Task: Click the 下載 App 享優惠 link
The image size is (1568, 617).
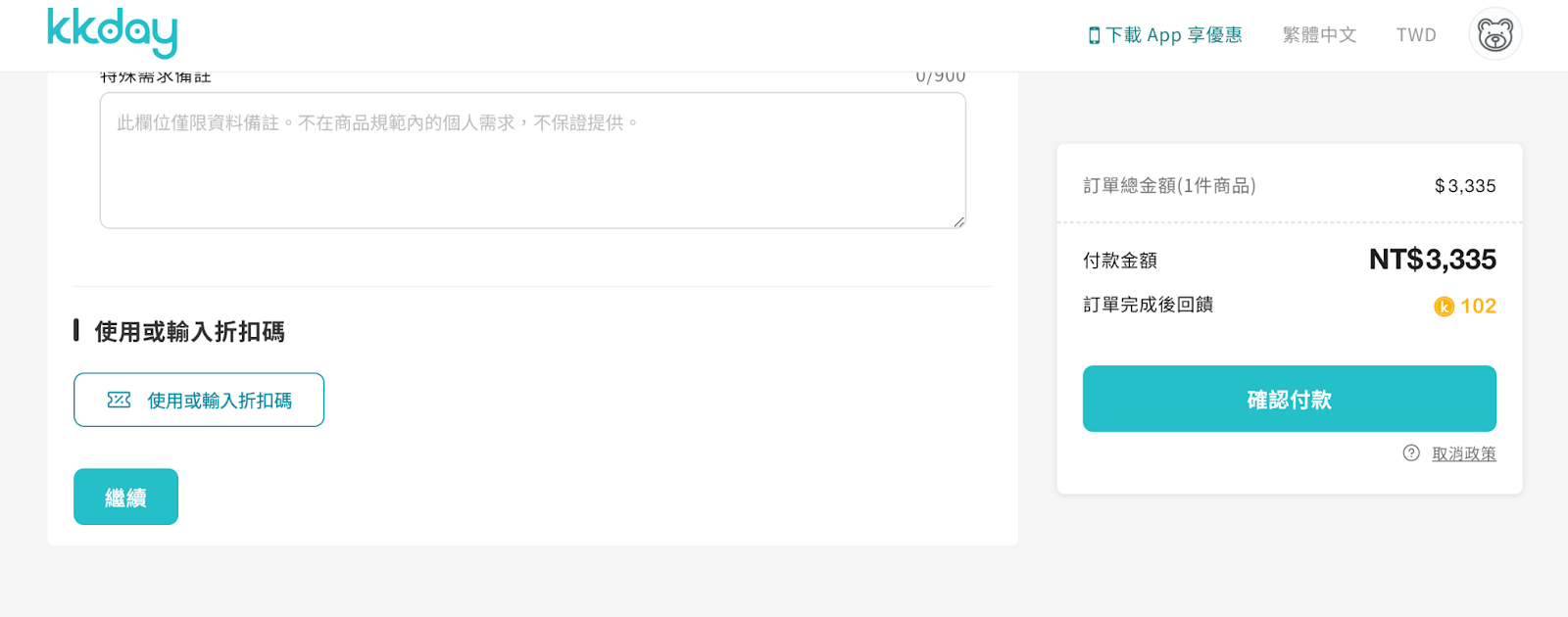Action: [x=1174, y=35]
